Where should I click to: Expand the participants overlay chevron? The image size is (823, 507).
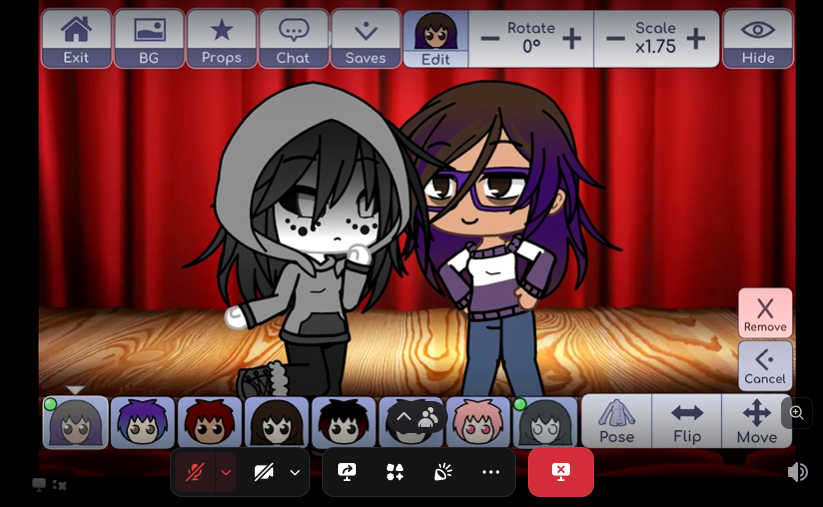[x=404, y=417]
